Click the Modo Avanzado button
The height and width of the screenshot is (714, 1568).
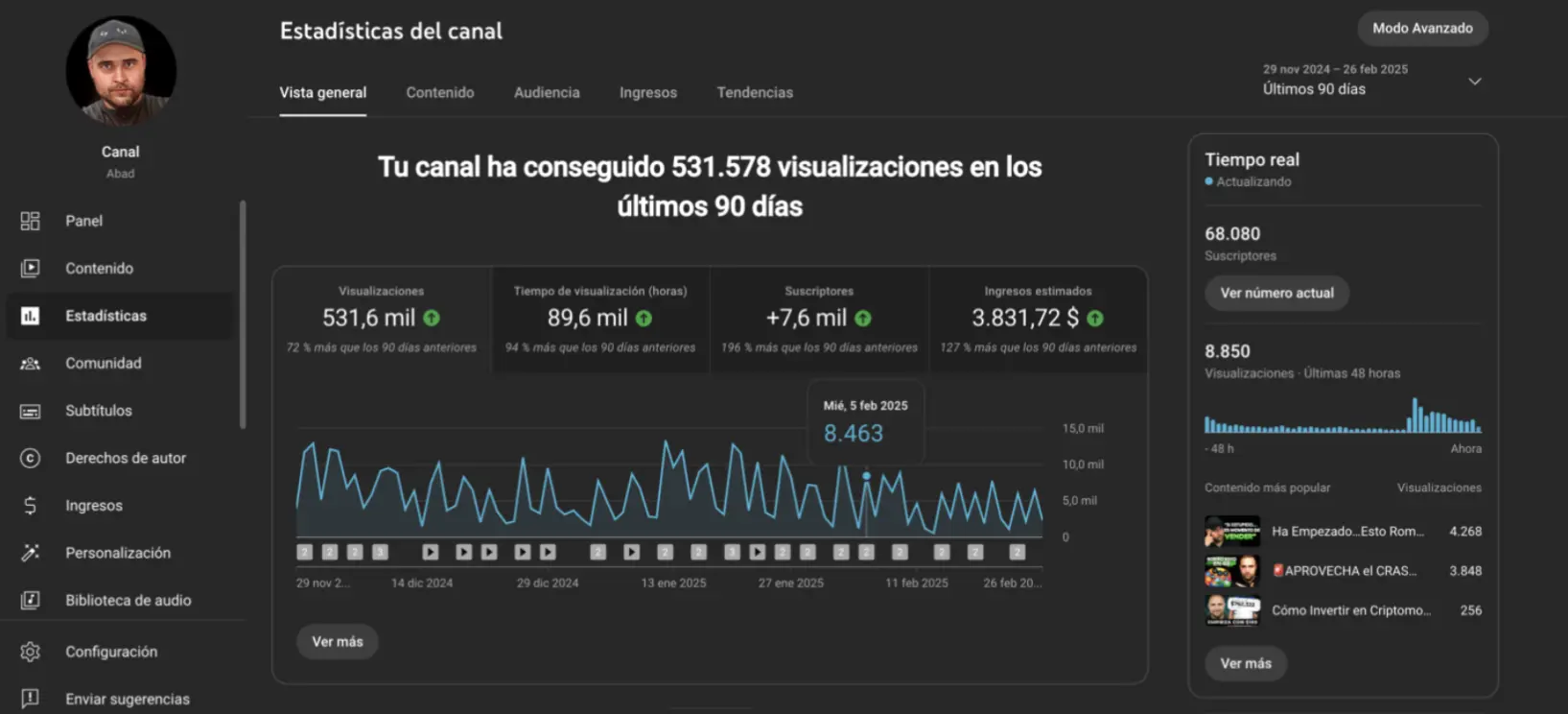coord(1422,29)
